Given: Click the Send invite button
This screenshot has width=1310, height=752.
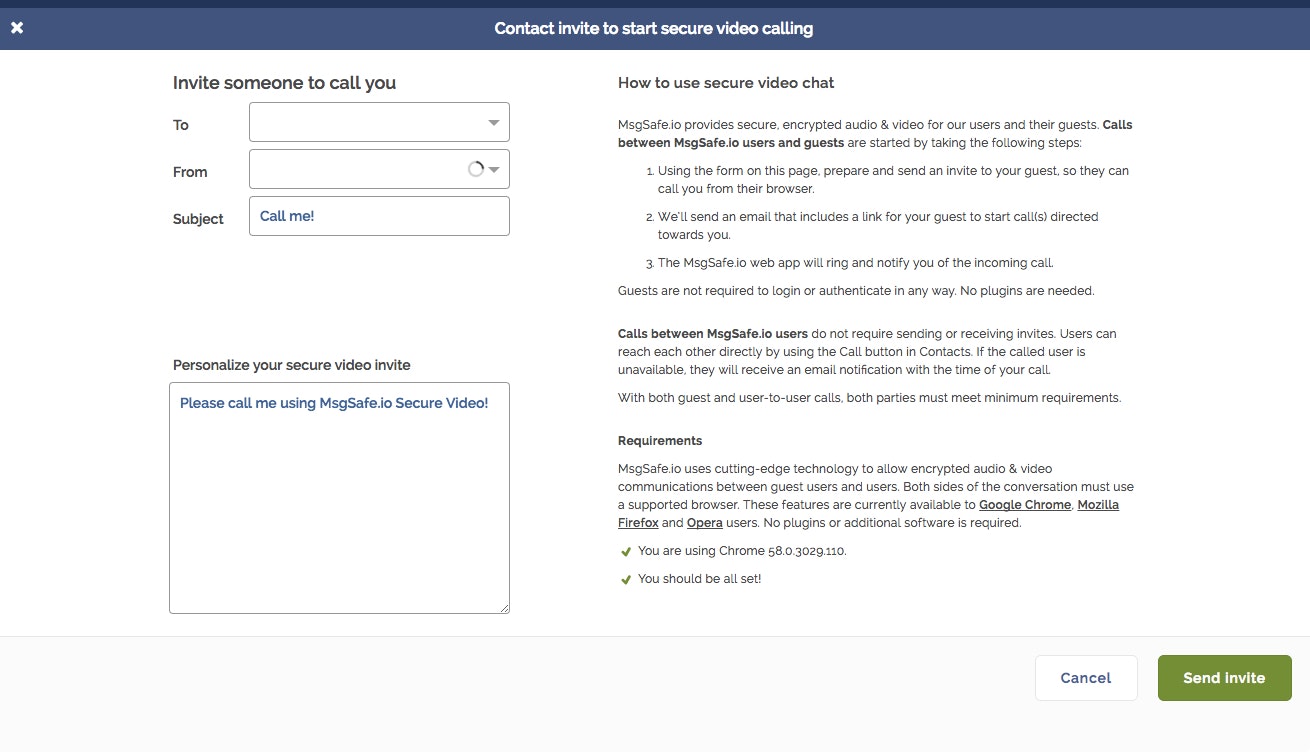Looking at the screenshot, I should 1224,678.
